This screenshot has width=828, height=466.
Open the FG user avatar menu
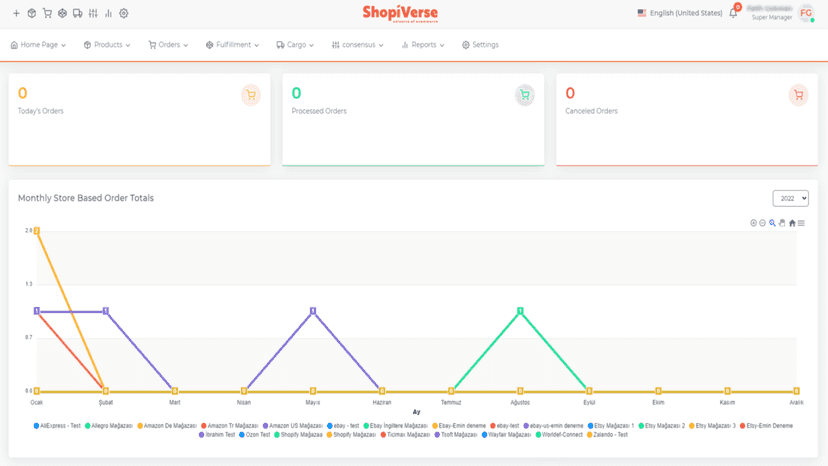pyautogui.click(x=806, y=13)
